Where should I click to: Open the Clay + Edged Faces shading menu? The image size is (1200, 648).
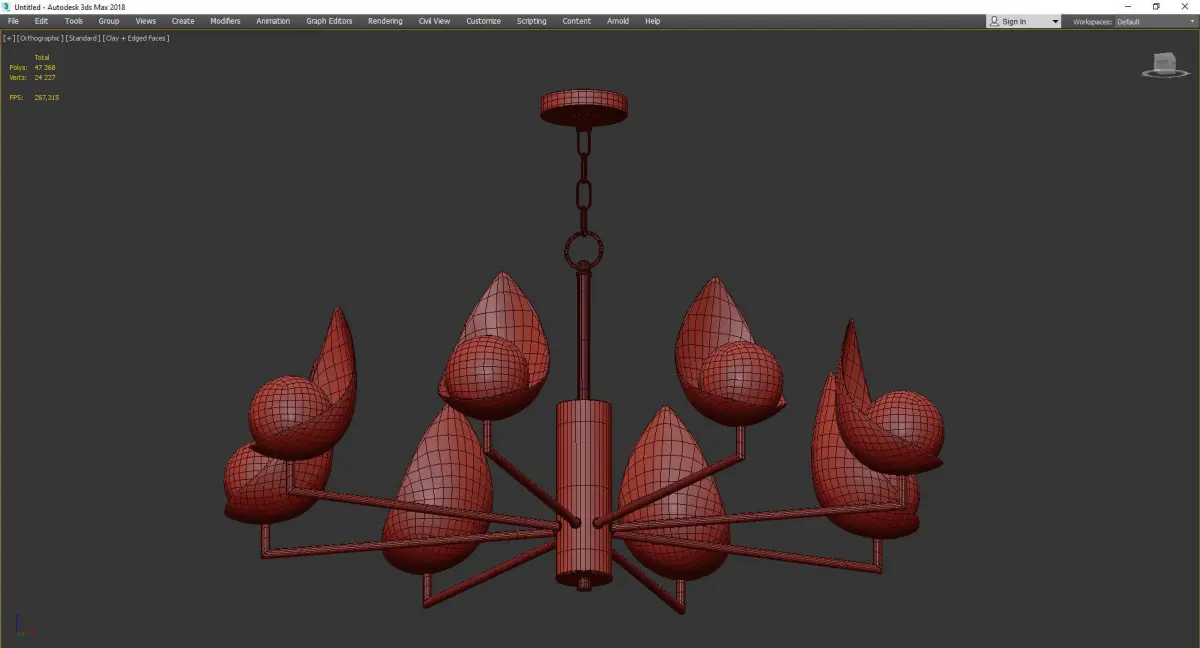coord(135,38)
